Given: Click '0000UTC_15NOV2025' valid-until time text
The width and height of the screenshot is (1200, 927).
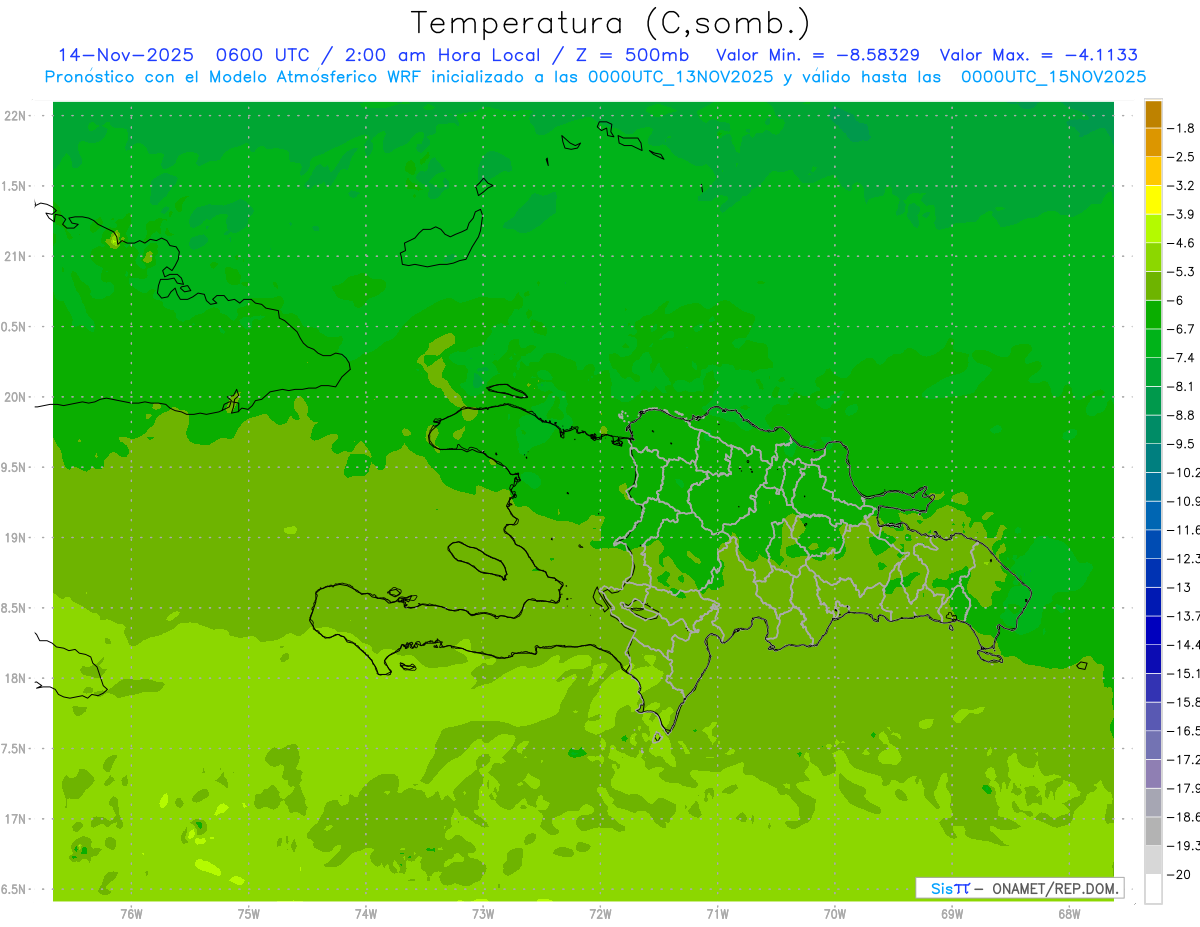Looking at the screenshot, I should pyautogui.click(x=1053, y=77).
